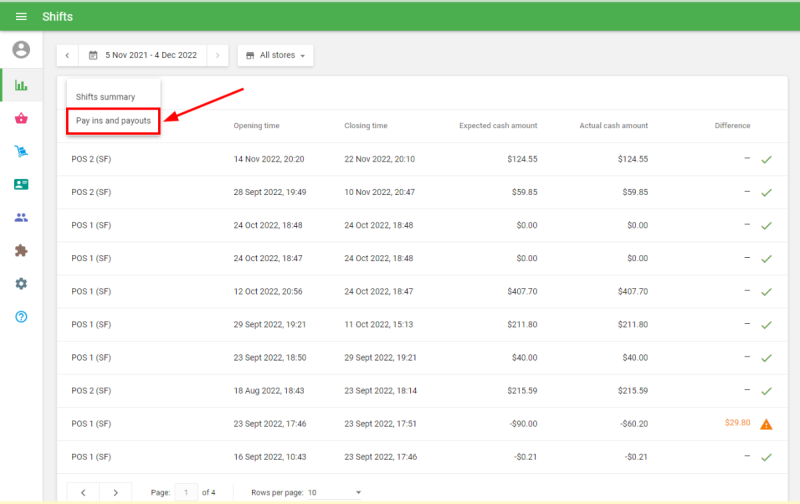Click the user account profile icon
Screen dimensions: 800x504
21,50
